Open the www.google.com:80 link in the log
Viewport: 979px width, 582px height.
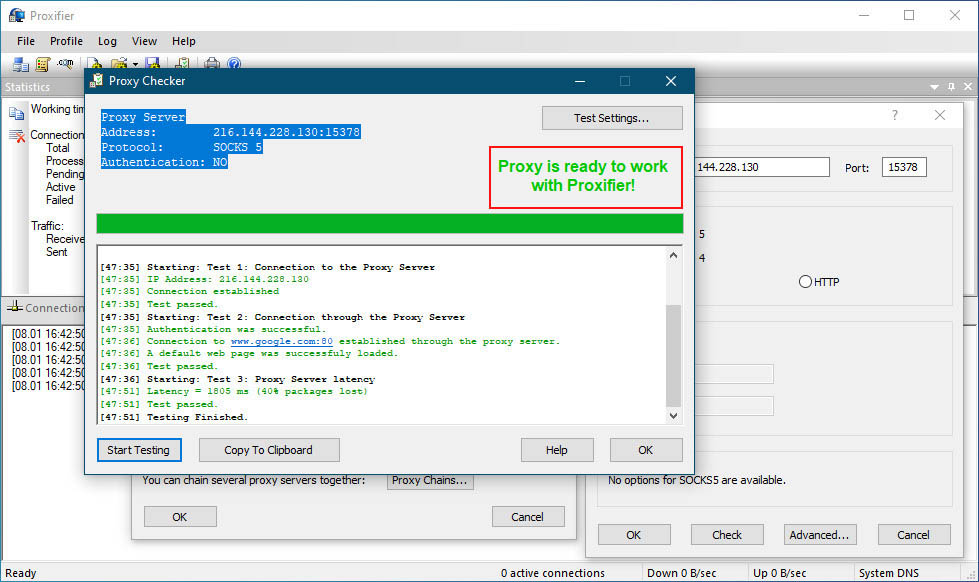click(x=282, y=342)
